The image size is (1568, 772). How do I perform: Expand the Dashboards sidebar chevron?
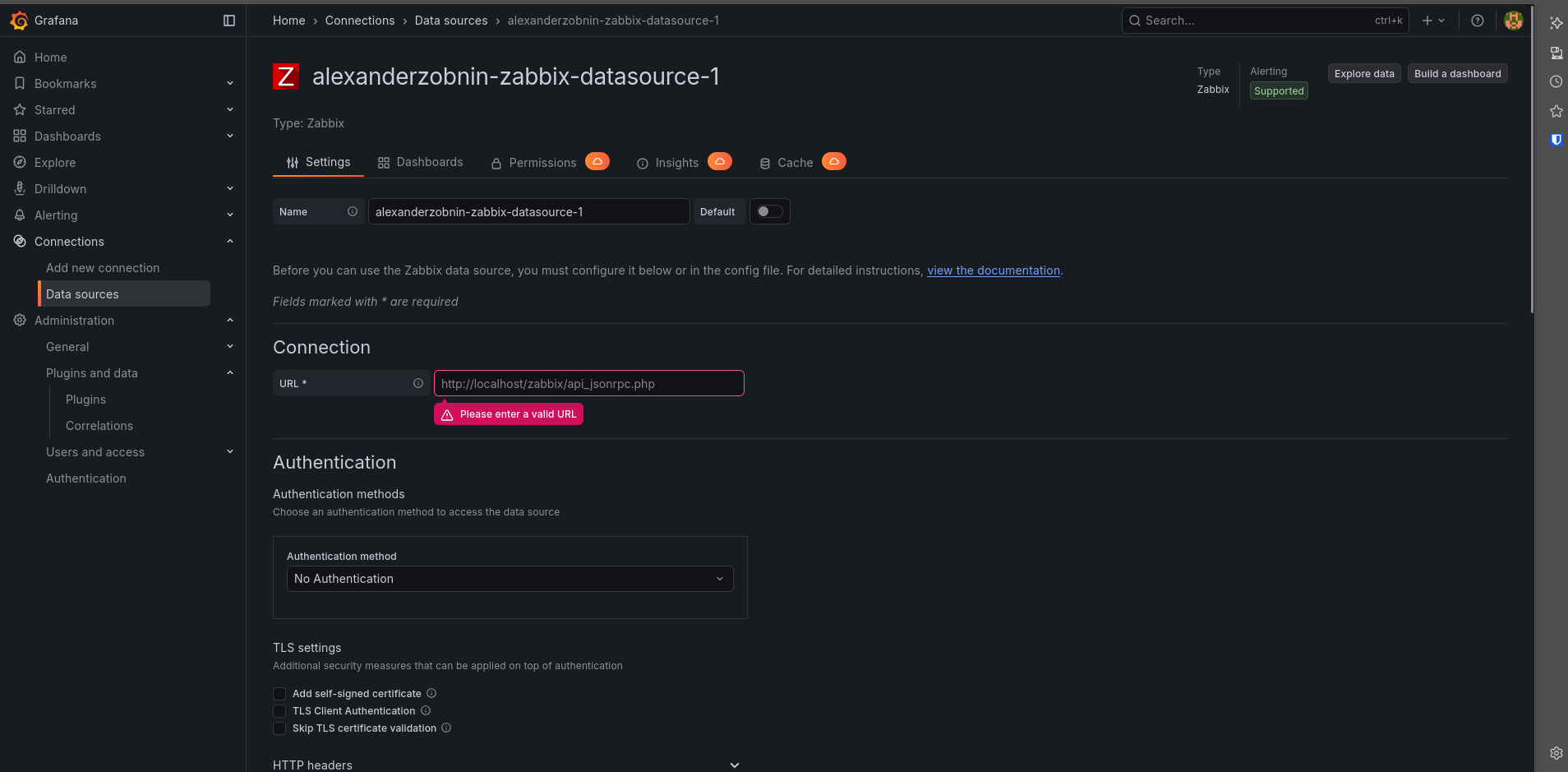(230, 136)
